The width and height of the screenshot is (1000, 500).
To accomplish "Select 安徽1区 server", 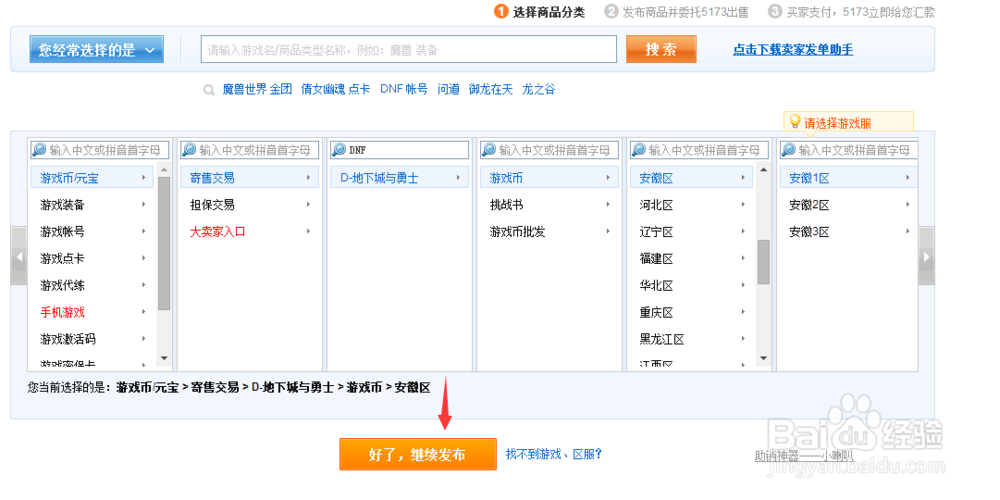I will point(849,178).
